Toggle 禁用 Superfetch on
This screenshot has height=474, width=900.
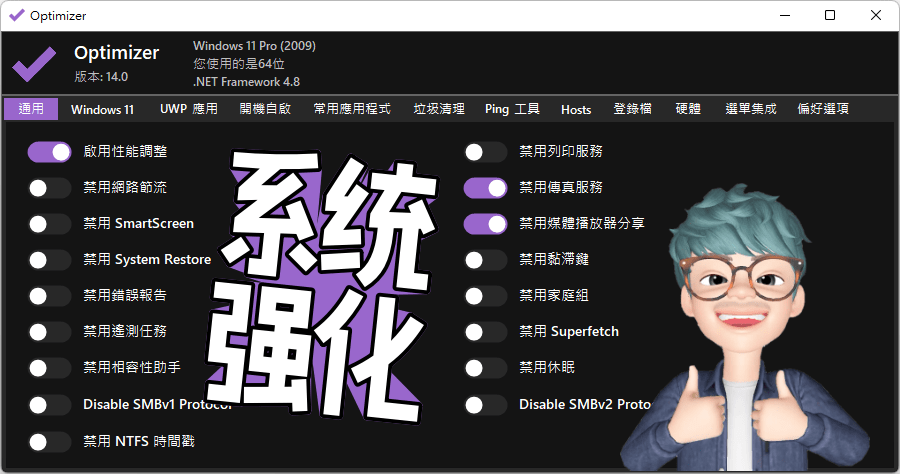pyautogui.click(x=485, y=331)
